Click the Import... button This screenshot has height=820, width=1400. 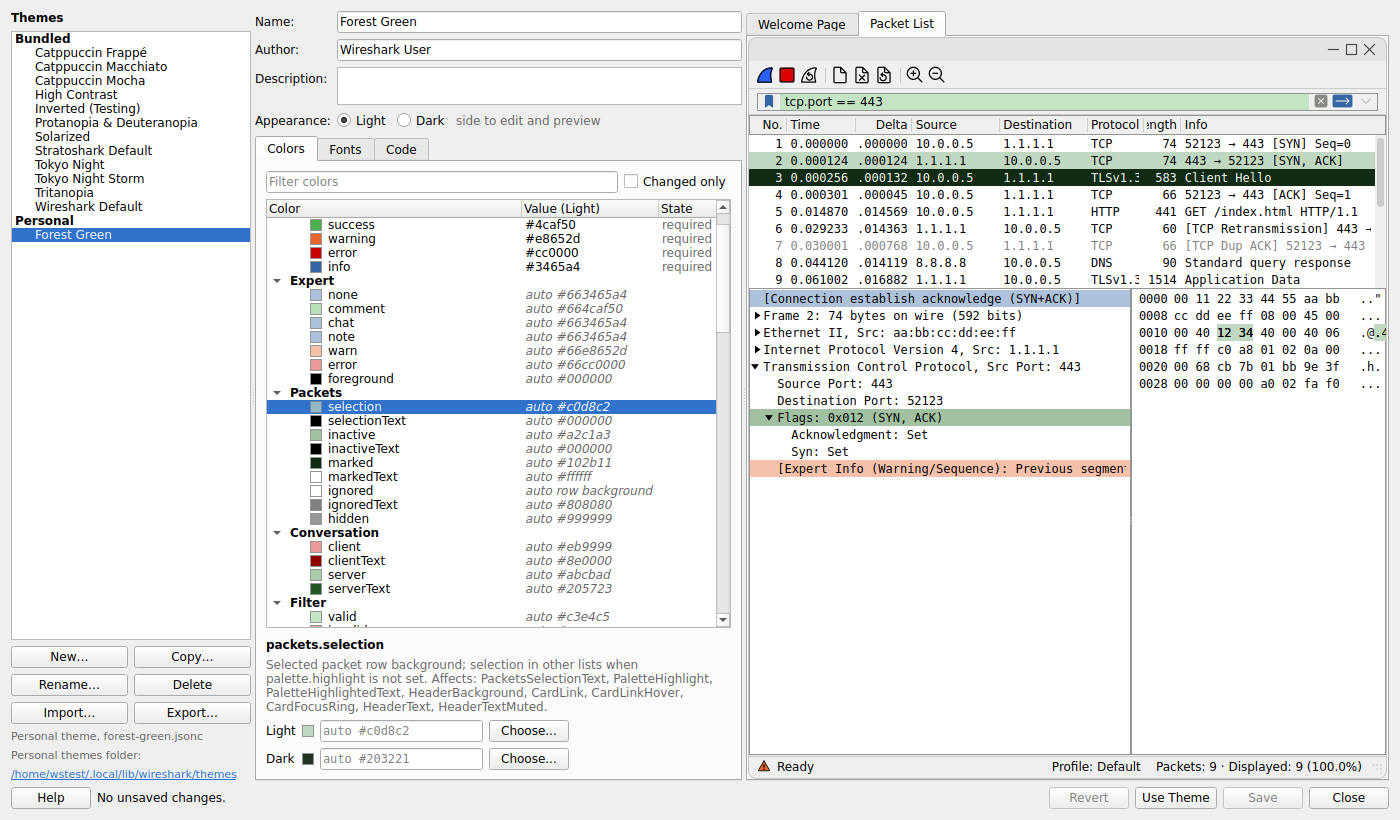(69, 713)
